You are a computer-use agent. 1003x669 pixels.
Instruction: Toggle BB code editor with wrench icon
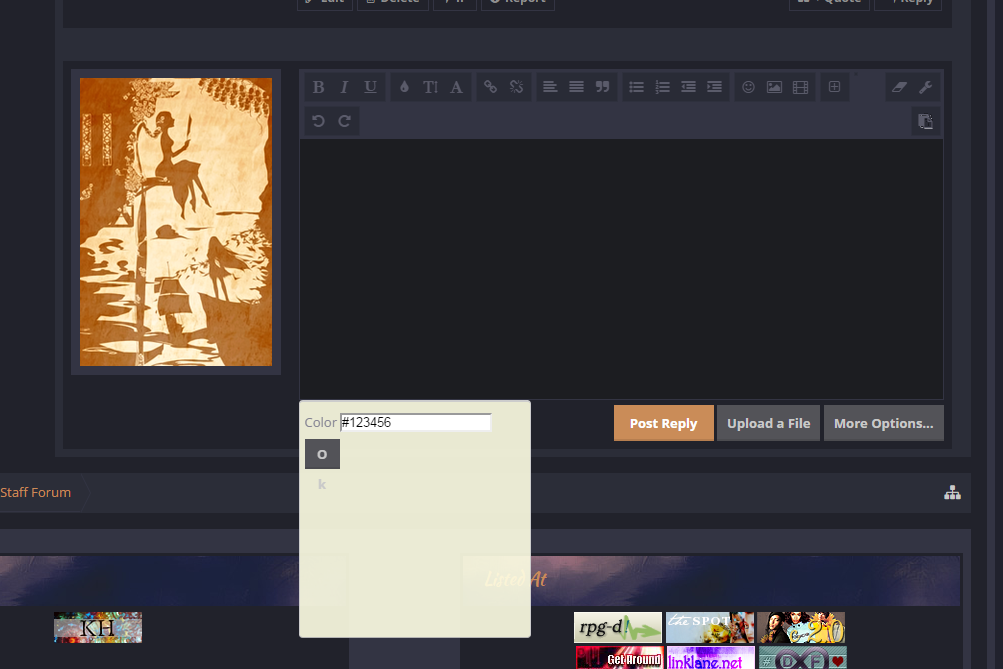(926, 87)
